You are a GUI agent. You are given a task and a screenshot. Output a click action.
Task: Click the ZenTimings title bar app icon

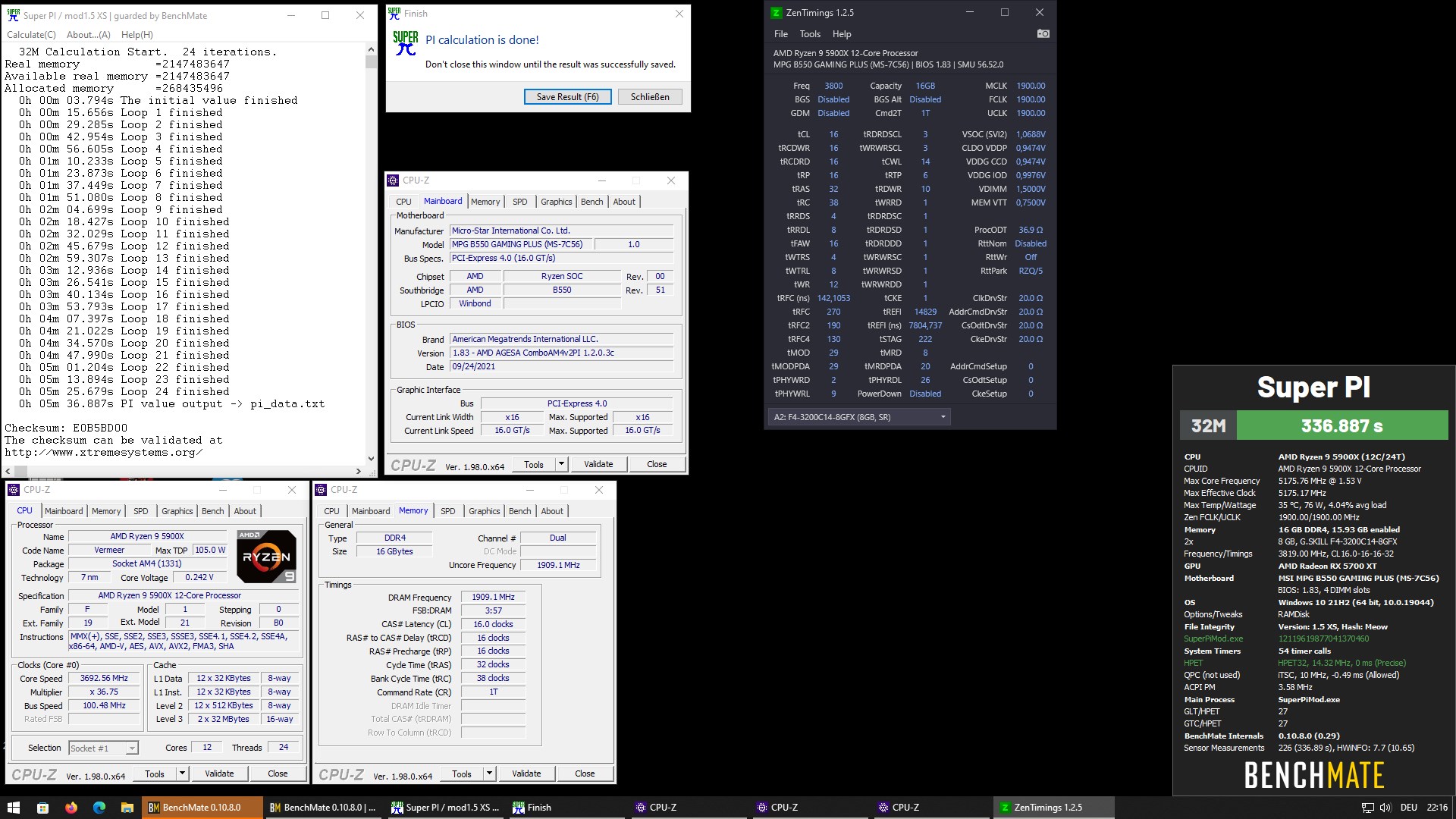[x=776, y=13]
